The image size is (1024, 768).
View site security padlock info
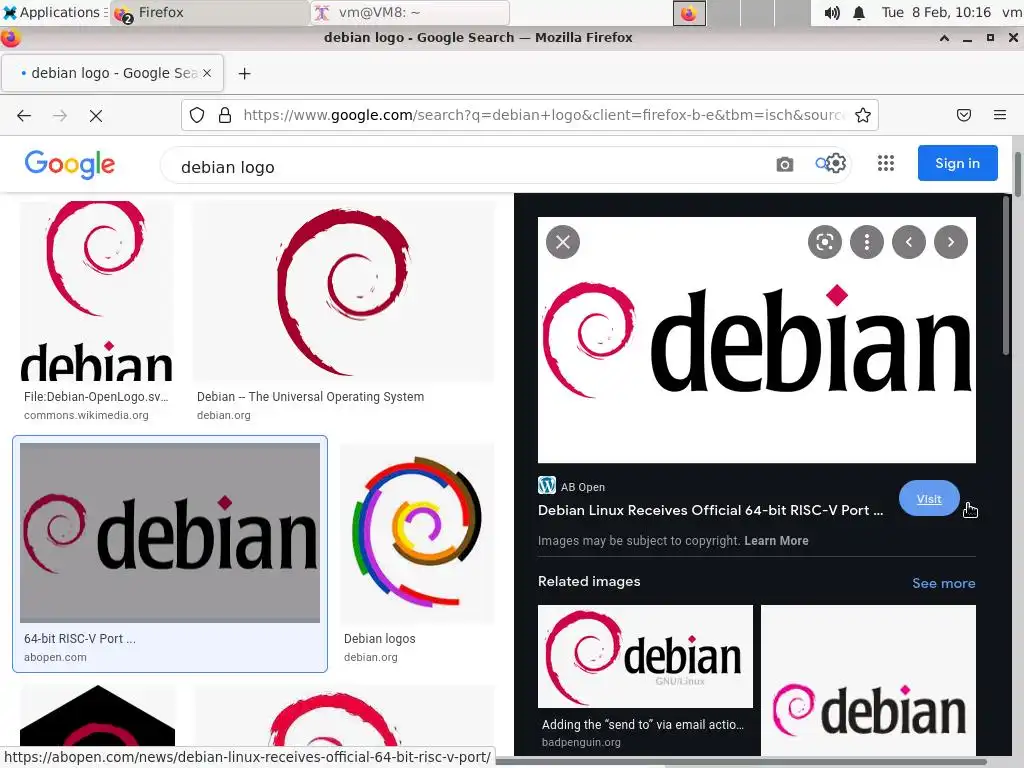pyautogui.click(x=225, y=116)
